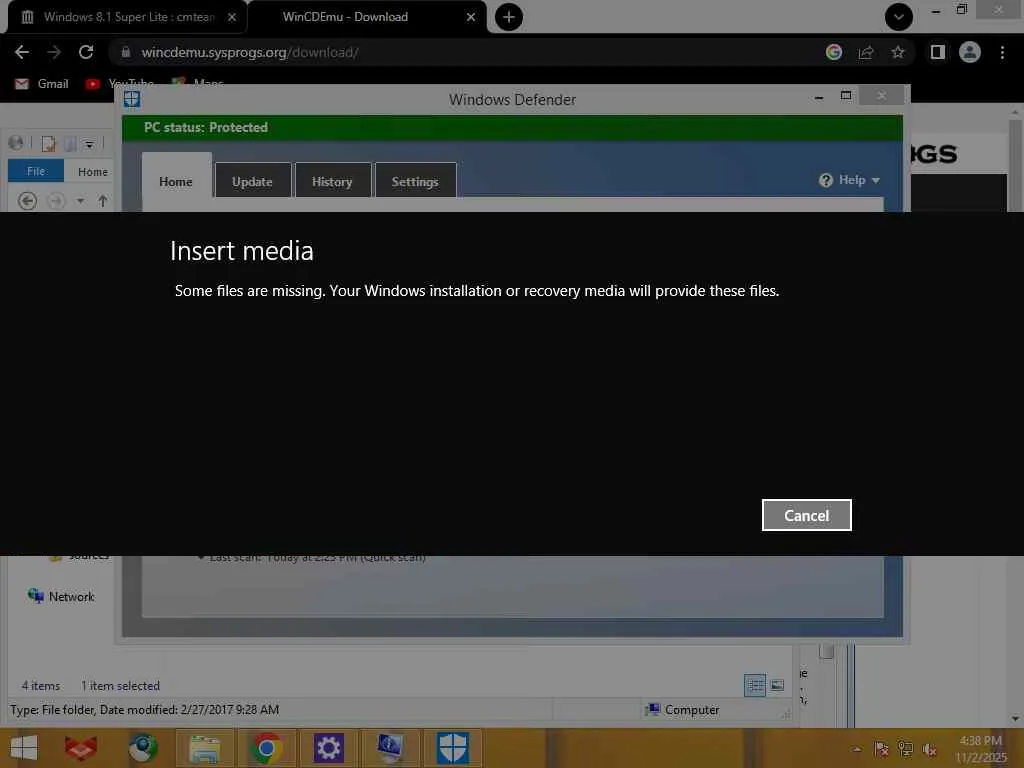
Task: Open File Explorer from taskbar
Action: tap(204, 748)
